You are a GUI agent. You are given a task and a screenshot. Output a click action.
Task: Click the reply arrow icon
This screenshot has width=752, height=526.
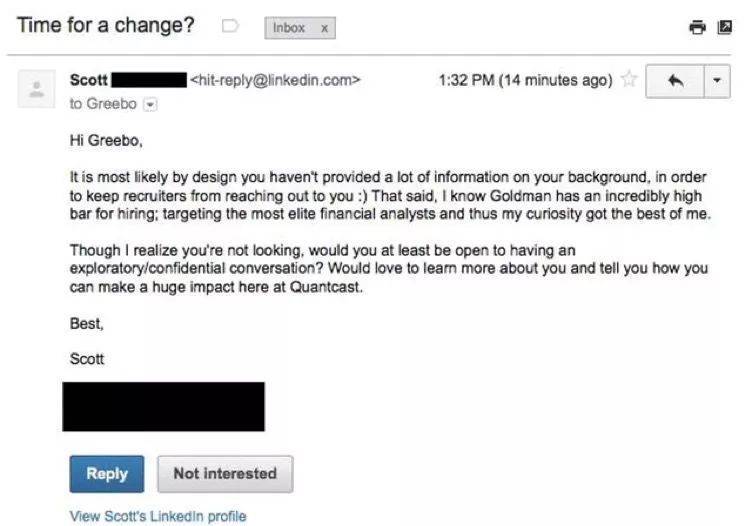point(675,81)
